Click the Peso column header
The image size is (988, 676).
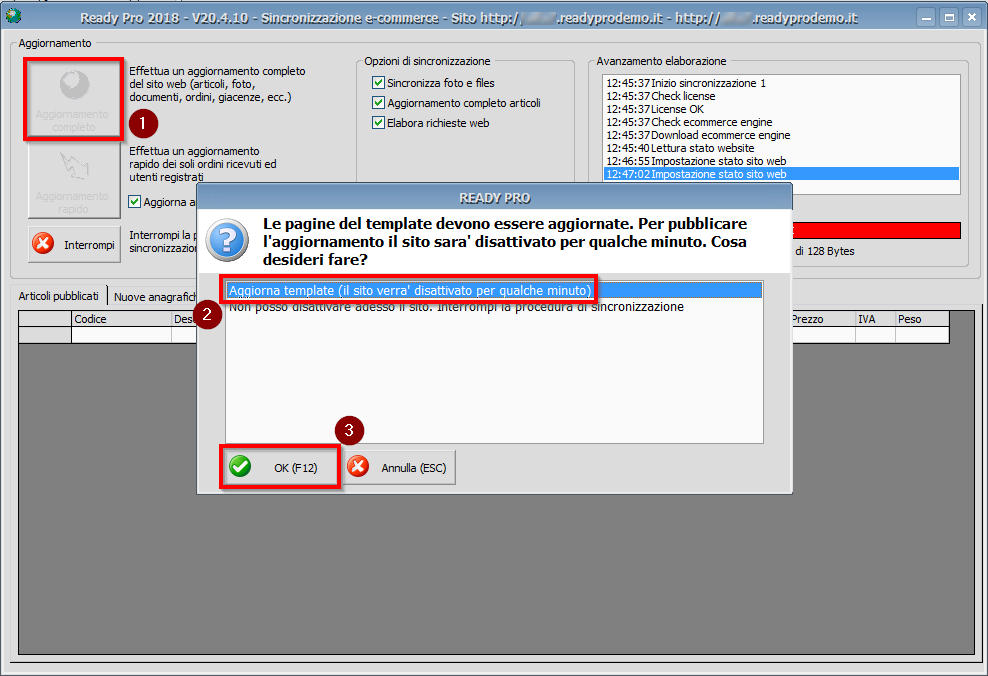coord(922,319)
